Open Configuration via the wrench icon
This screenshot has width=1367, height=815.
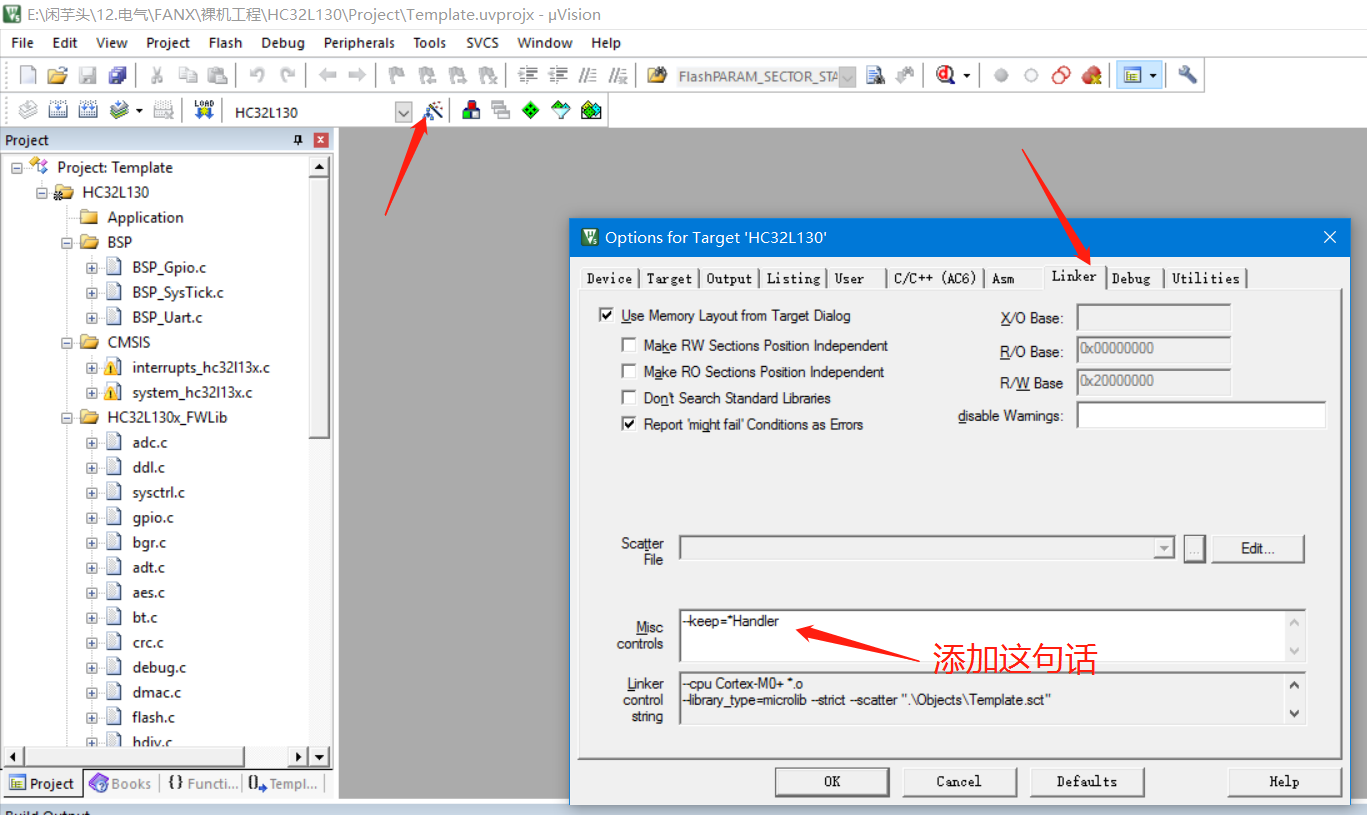coord(1187,75)
